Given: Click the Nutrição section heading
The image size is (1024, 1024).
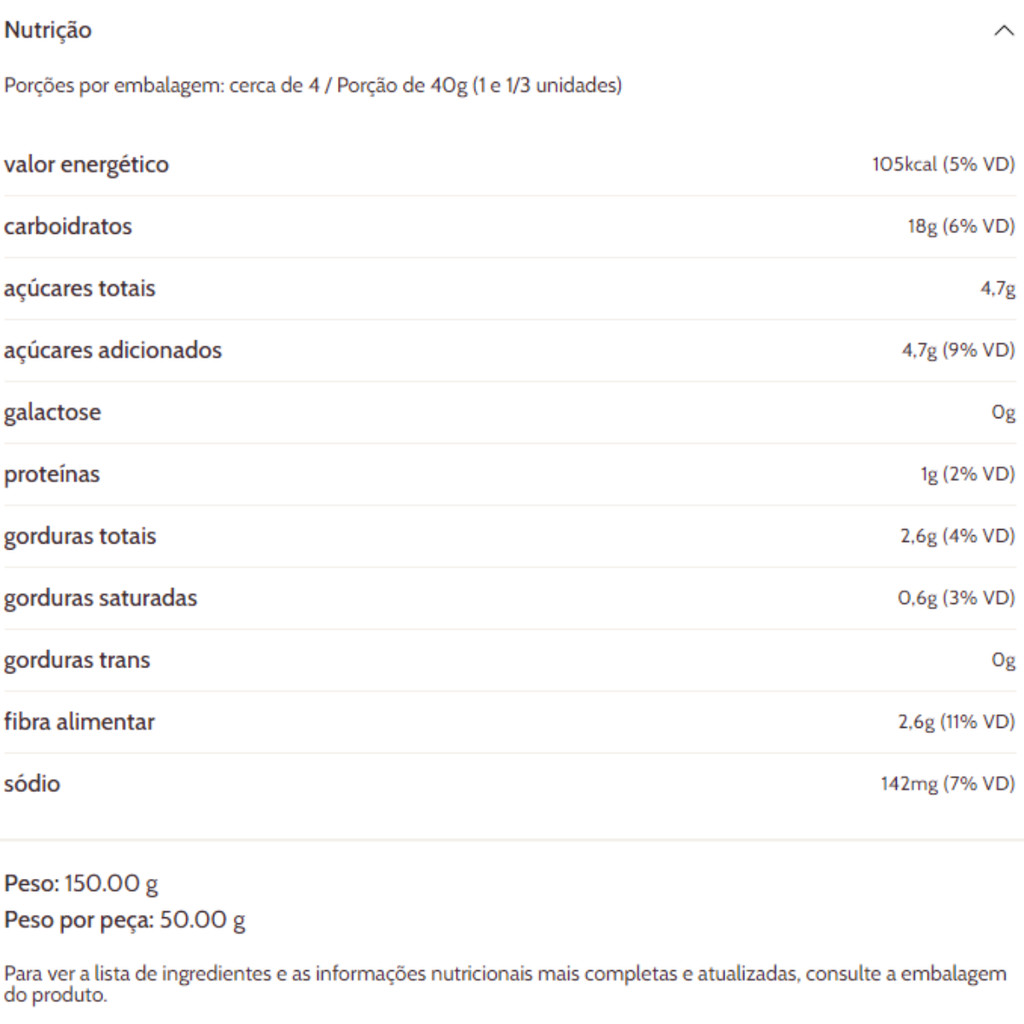Looking at the screenshot, I should [x=48, y=31].
